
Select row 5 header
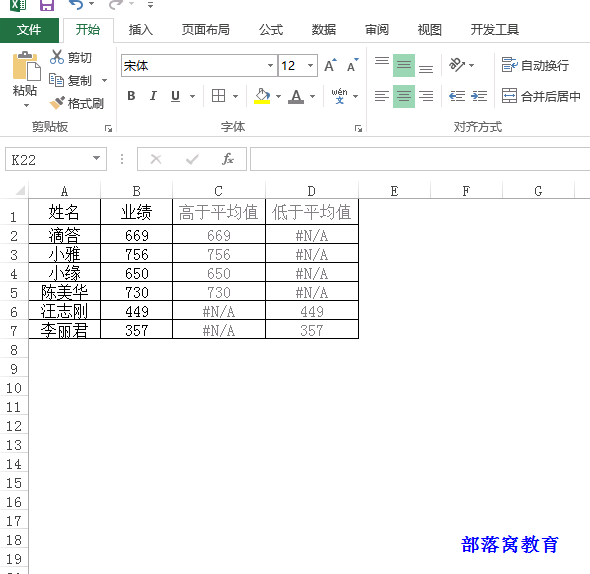coord(14,292)
